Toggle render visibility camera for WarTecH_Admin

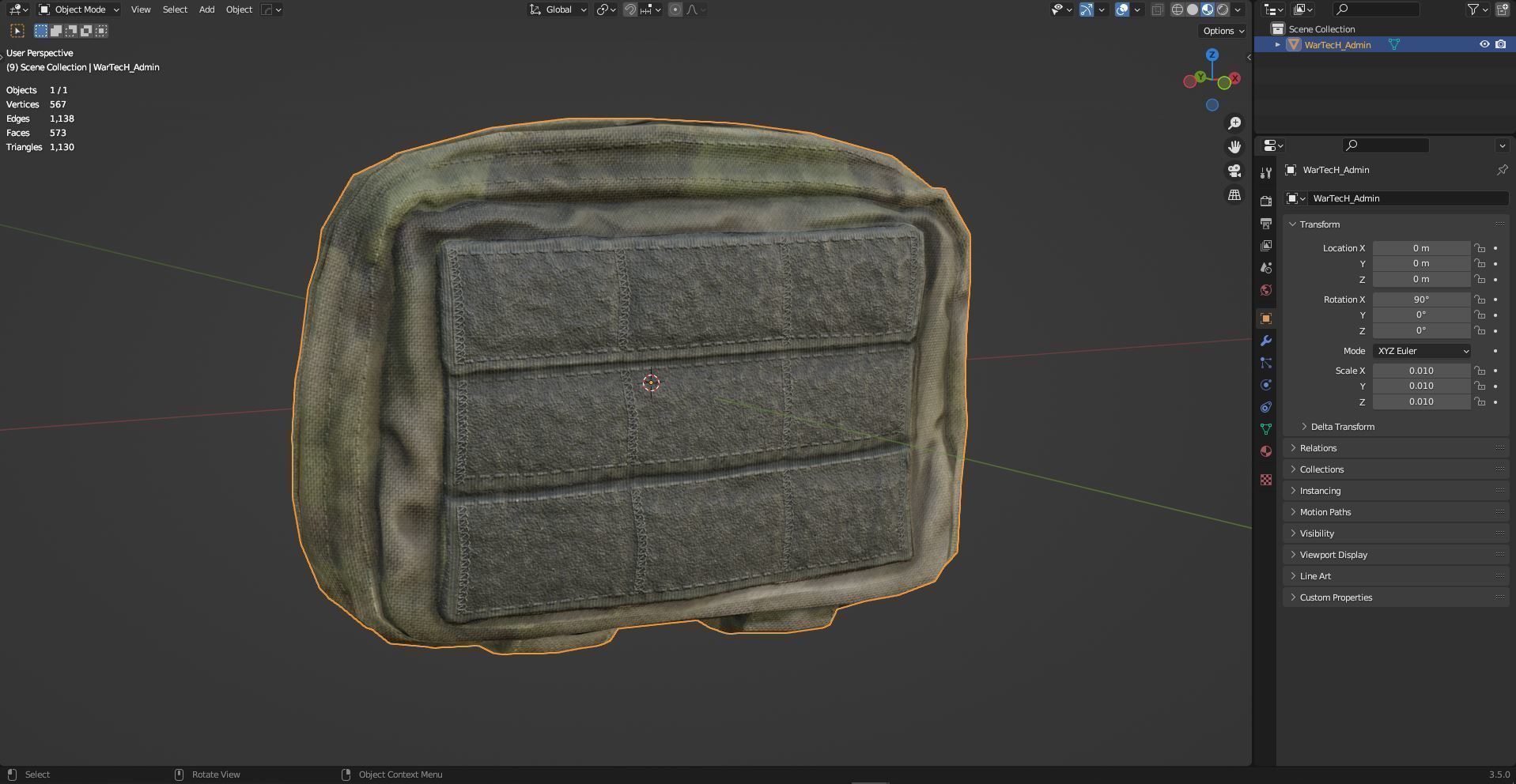tap(1500, 44)
